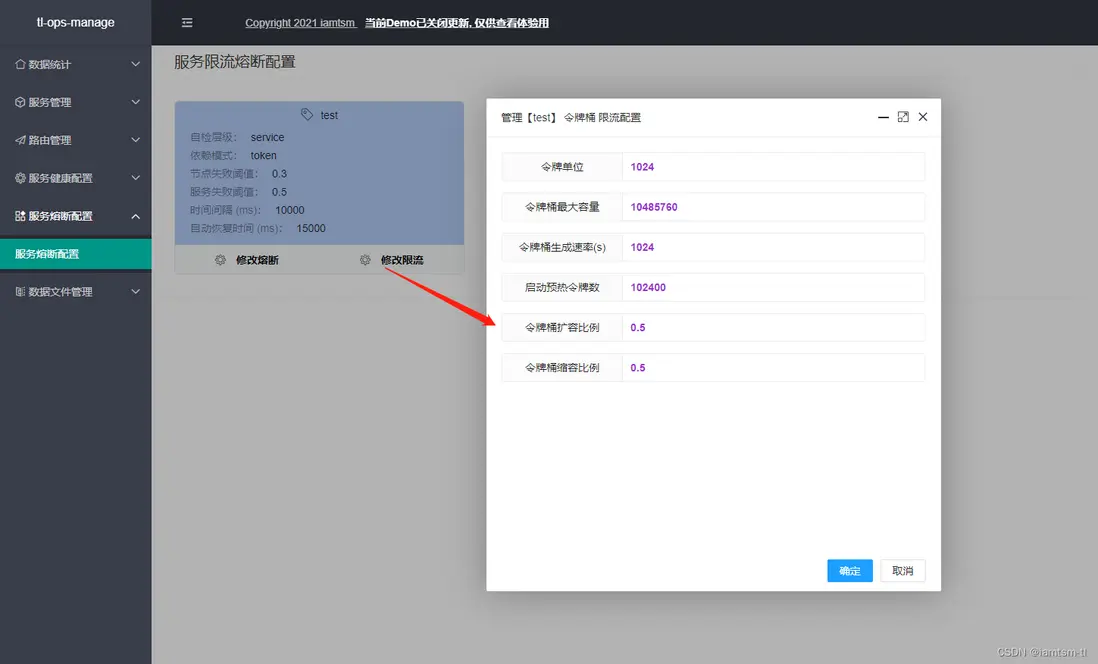Click the 令牌桶最大容量 field label

tap(562, 207)
